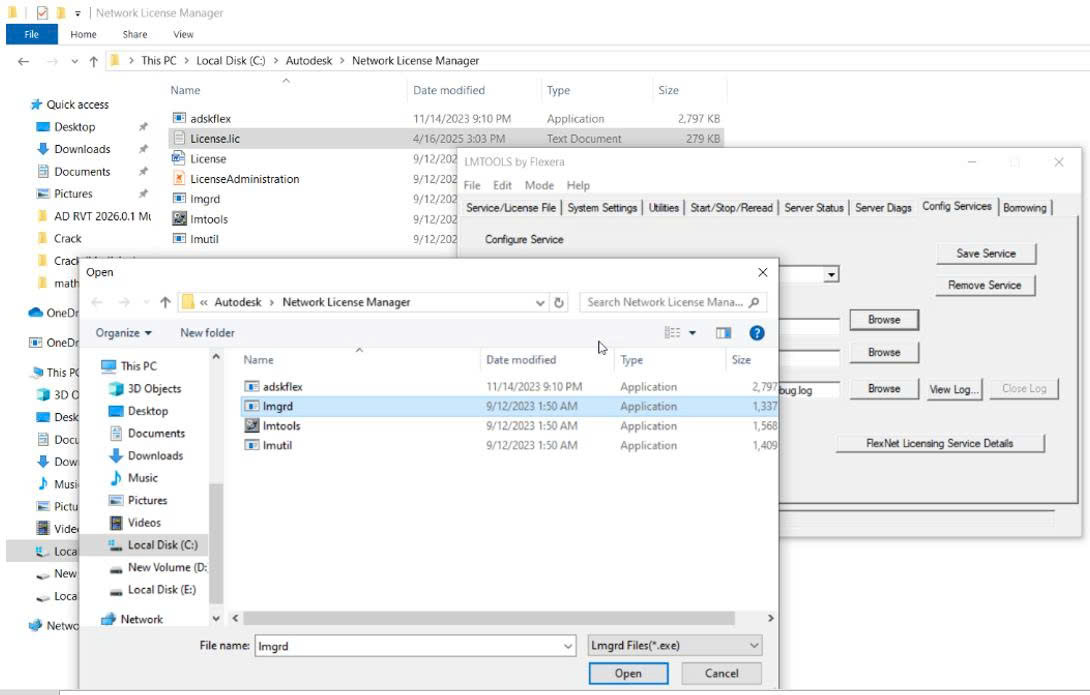Click the search magnifier in Open dialog
Viewport: 1090px width, 695px height.
(x=754, y=302)
